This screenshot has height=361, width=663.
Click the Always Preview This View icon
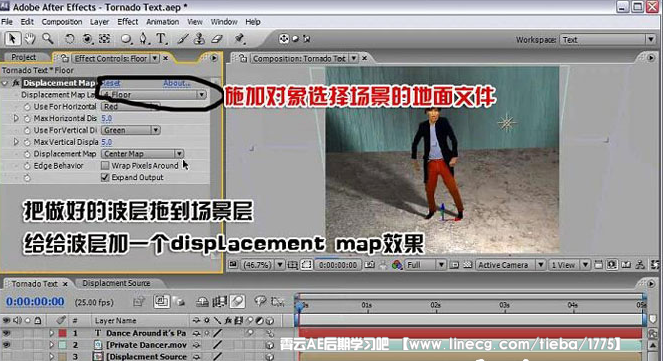click(x=233, y=265)
